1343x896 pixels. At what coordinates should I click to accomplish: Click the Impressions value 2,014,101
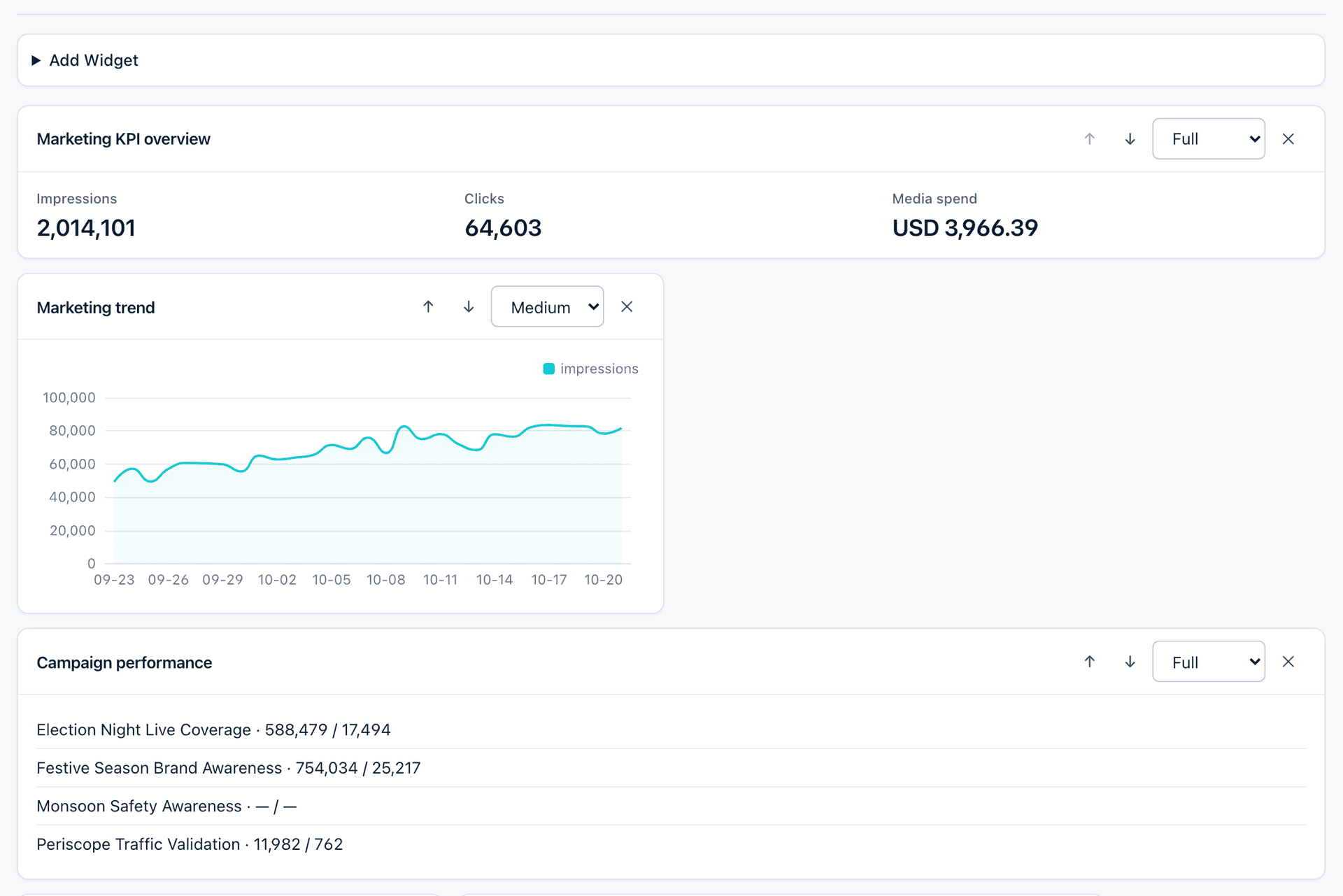[x=86, y=228]
